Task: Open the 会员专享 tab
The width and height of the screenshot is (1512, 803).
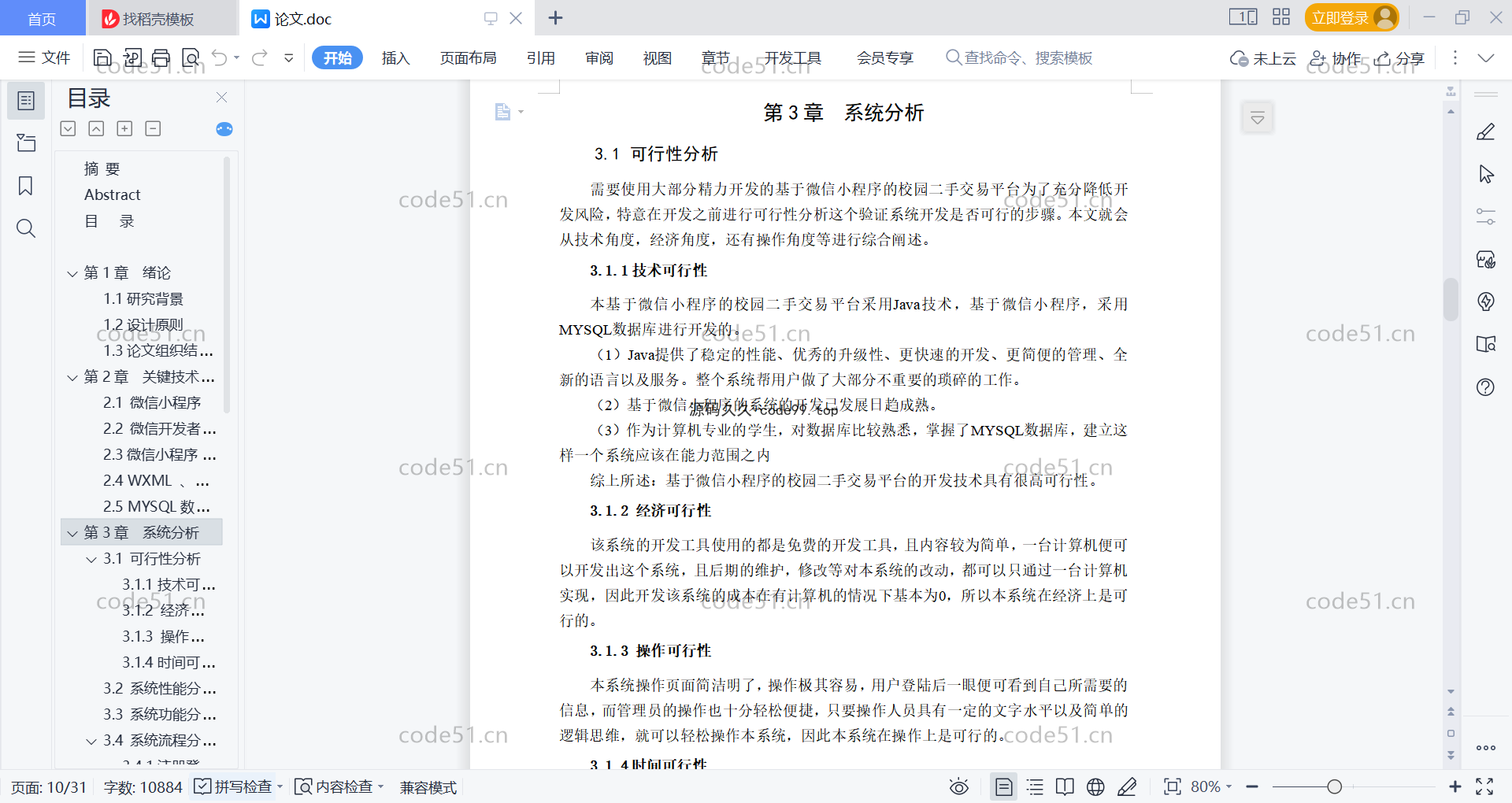Action: (x=885, y=57)
